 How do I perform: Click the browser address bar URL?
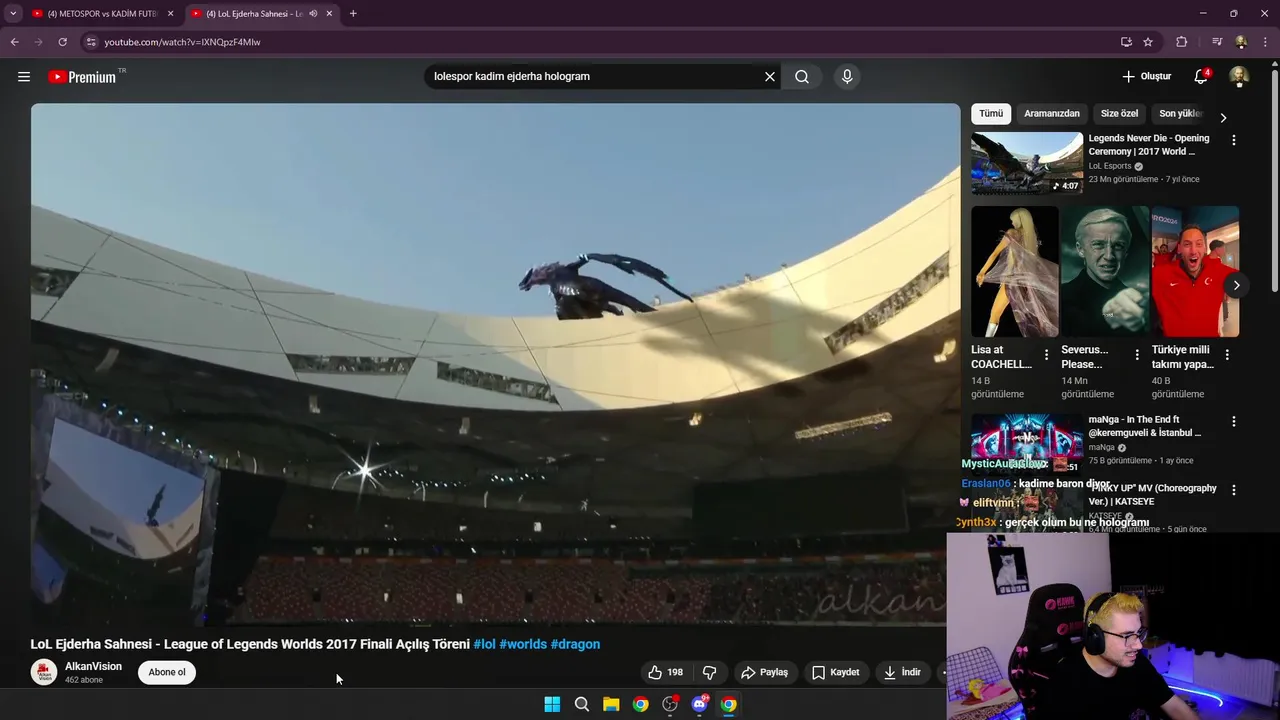pos(182,42)
